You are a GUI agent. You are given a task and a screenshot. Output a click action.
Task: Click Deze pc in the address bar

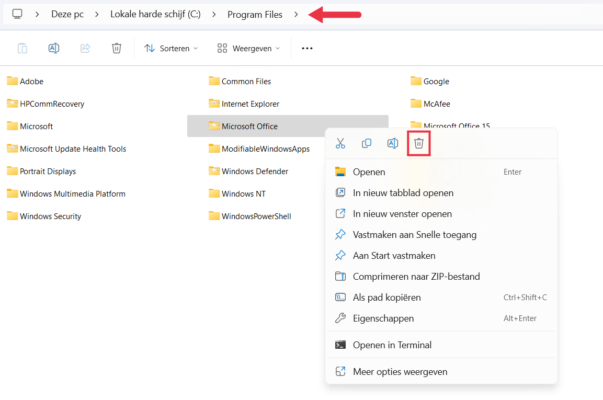(x=68, y=14)
